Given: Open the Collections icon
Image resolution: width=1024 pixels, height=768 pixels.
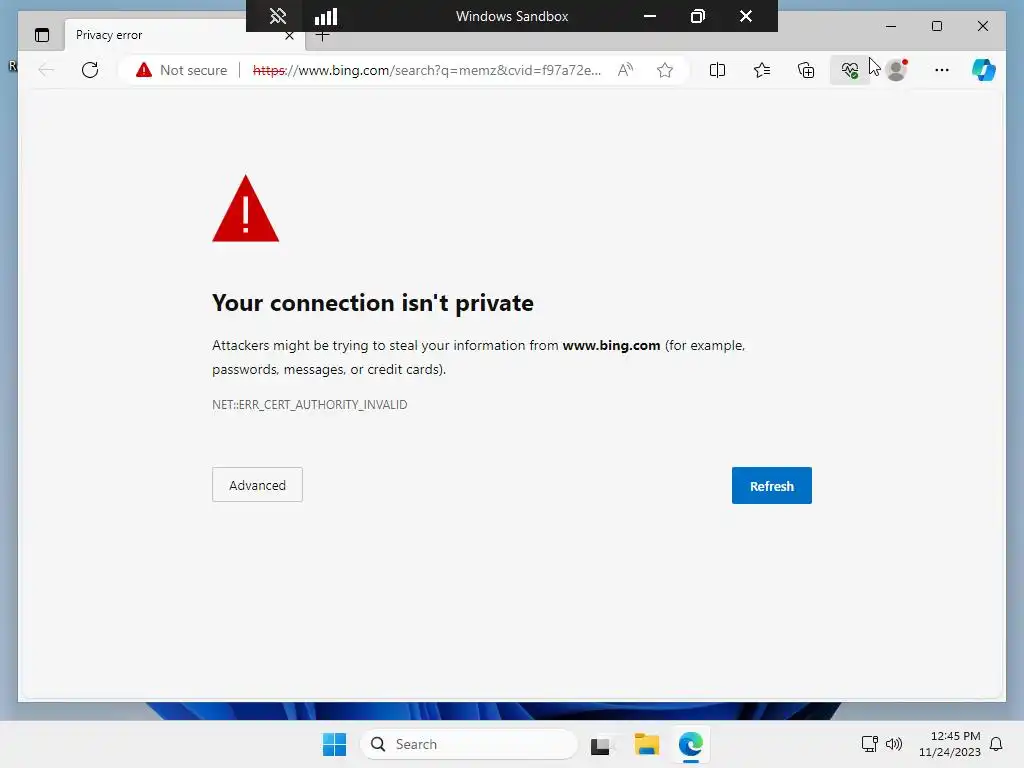Looking at the screenshot, I should (x=806, y=70).
